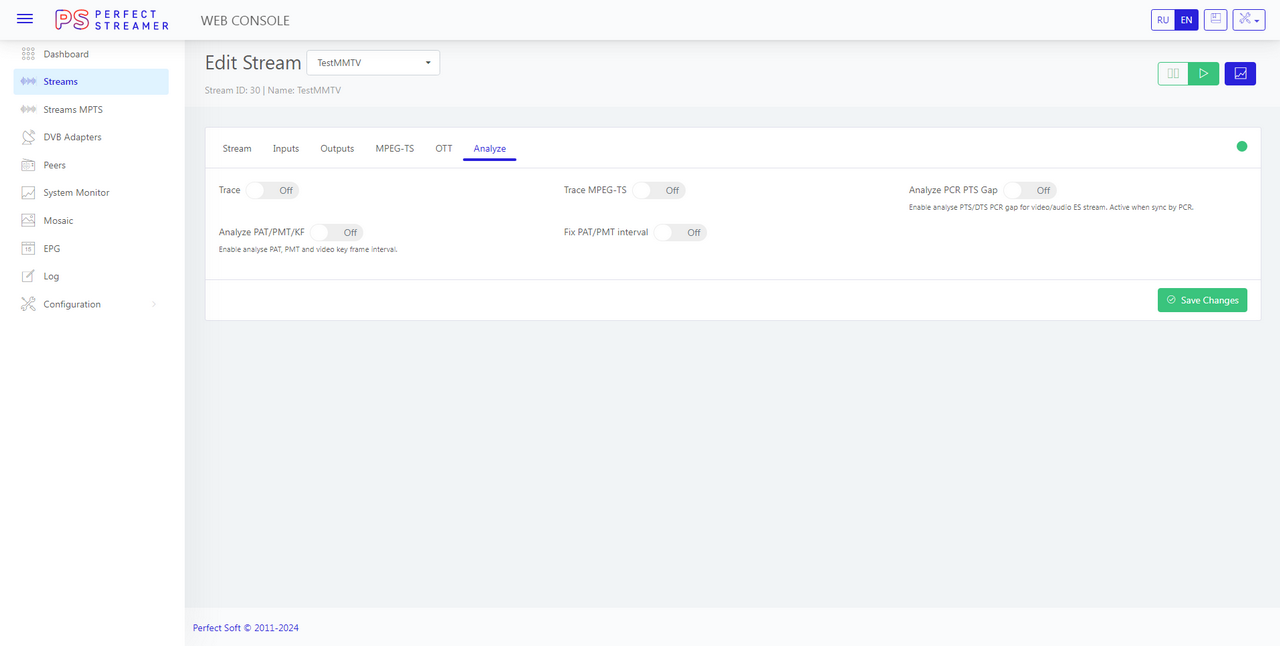Switch language to RU
The height and width of the screenshot is (646, 1280).
1163,20
